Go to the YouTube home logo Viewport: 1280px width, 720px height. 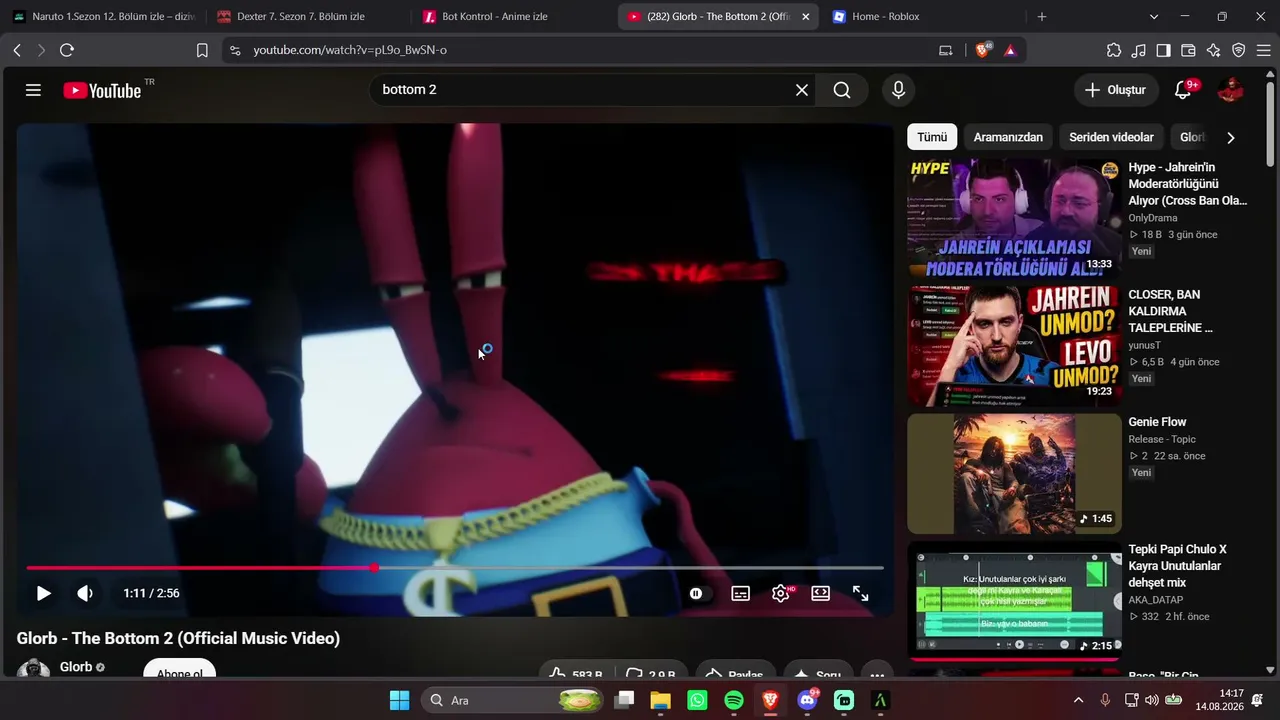tap(103, 90)
